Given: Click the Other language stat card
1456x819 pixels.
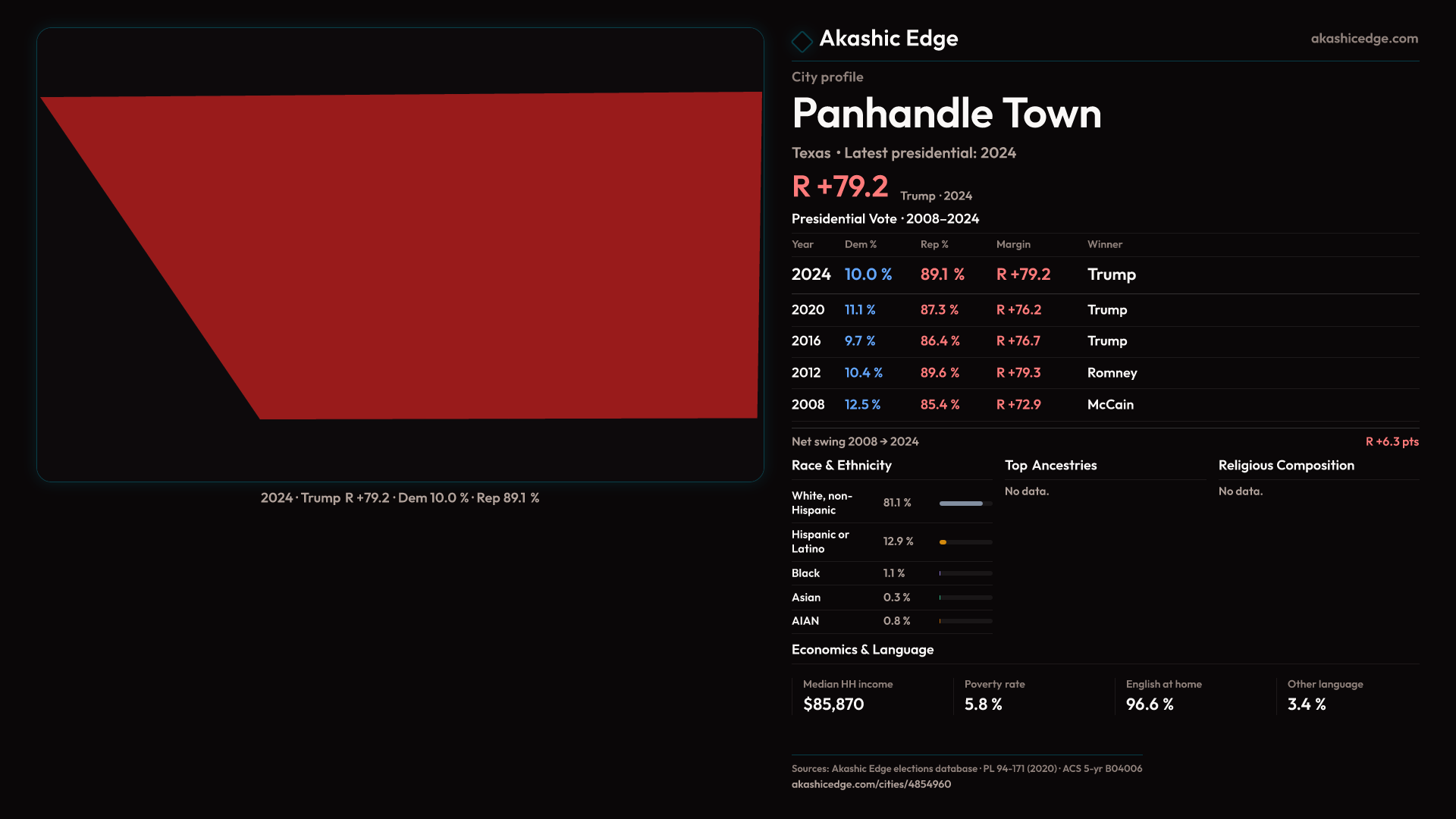Looking at the screenshot, I should coord(1350,695).
